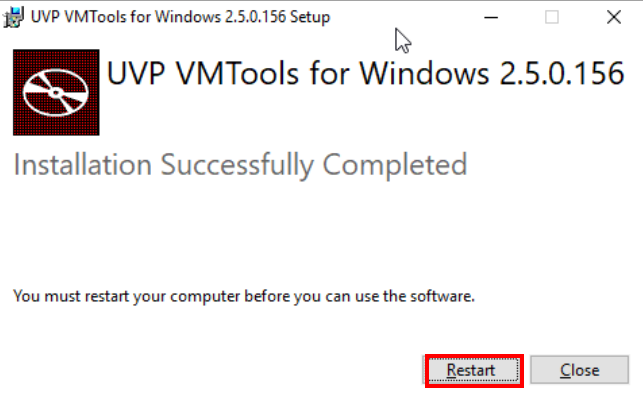The height and width of the screenshot is (399, 643).
Task: Click the Restart button
Action: (474, 370)
